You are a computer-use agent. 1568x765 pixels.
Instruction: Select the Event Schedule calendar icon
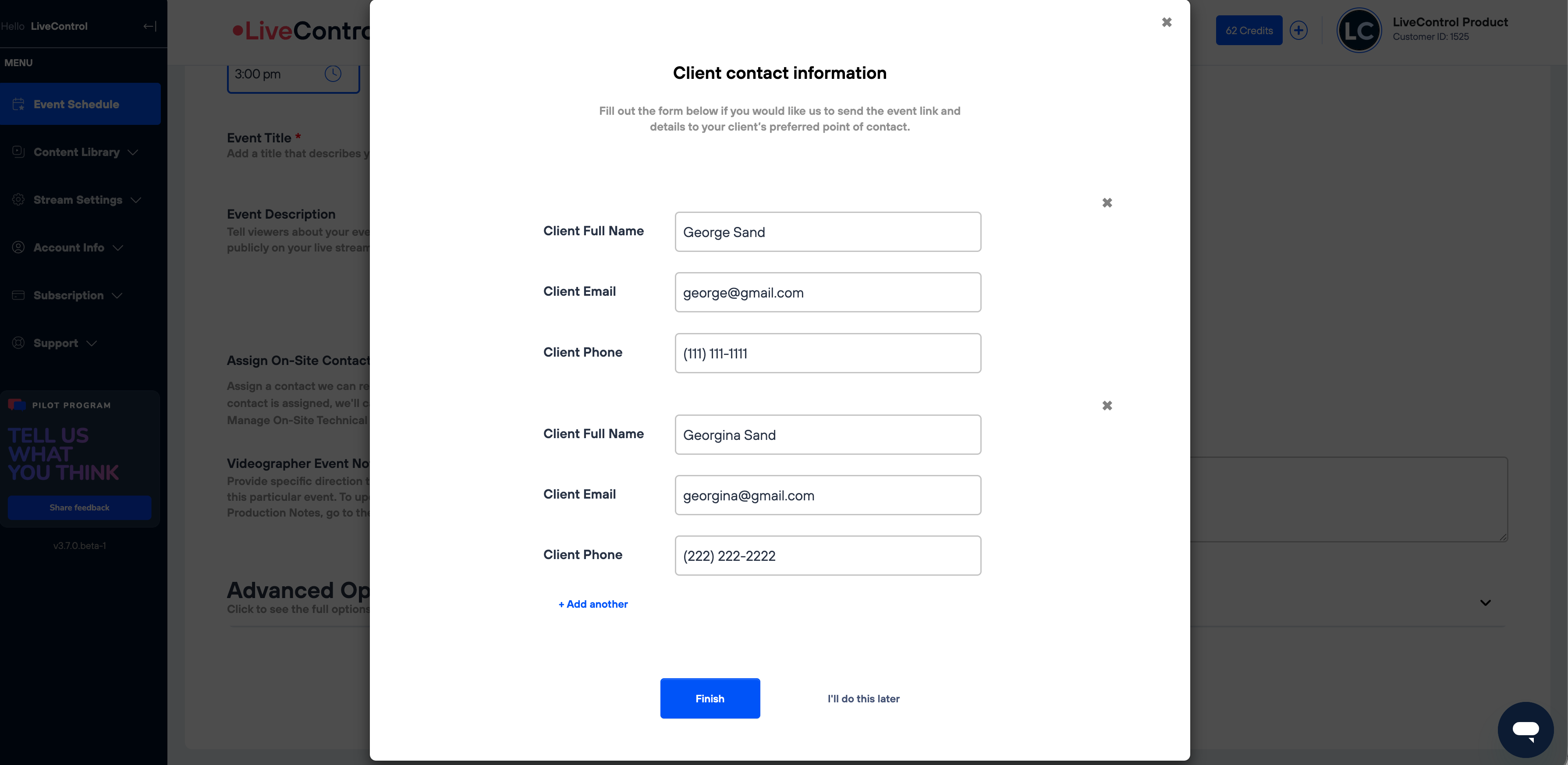point(18,104)
